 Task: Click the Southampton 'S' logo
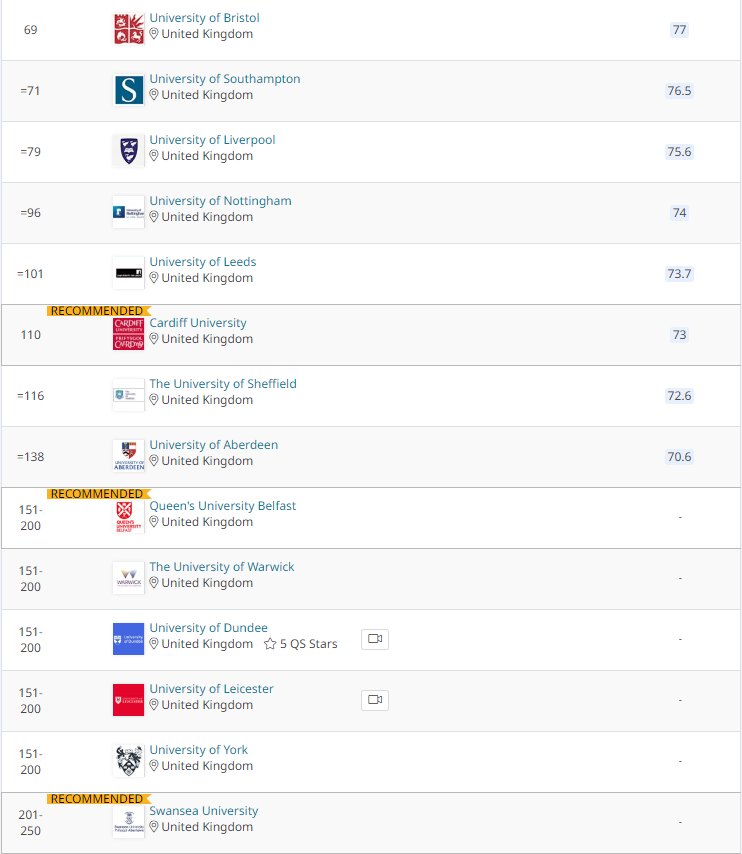pos(129,90)
